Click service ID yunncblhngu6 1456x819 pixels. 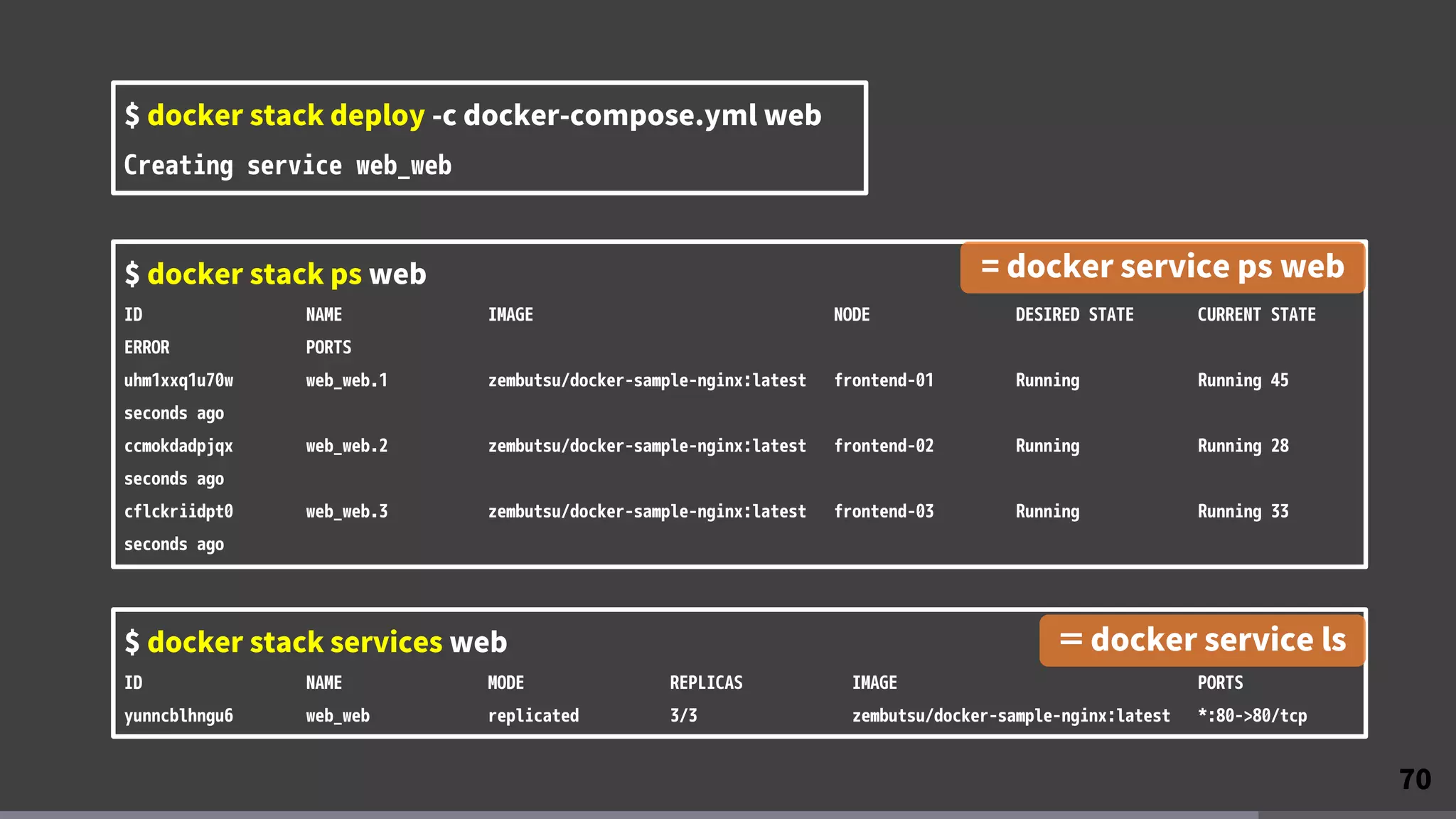[178, 716]
